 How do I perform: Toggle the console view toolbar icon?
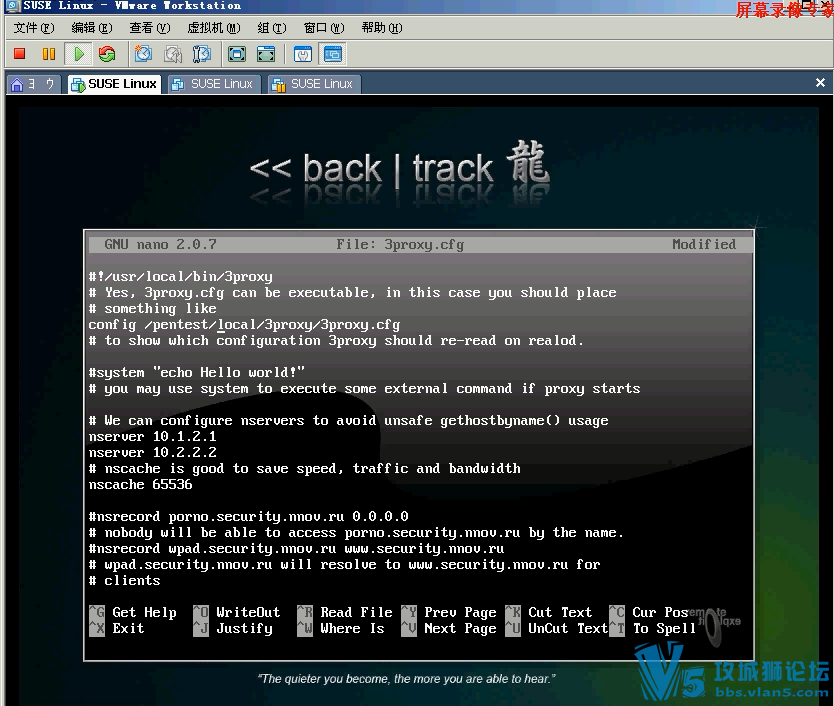coord(333,54)
